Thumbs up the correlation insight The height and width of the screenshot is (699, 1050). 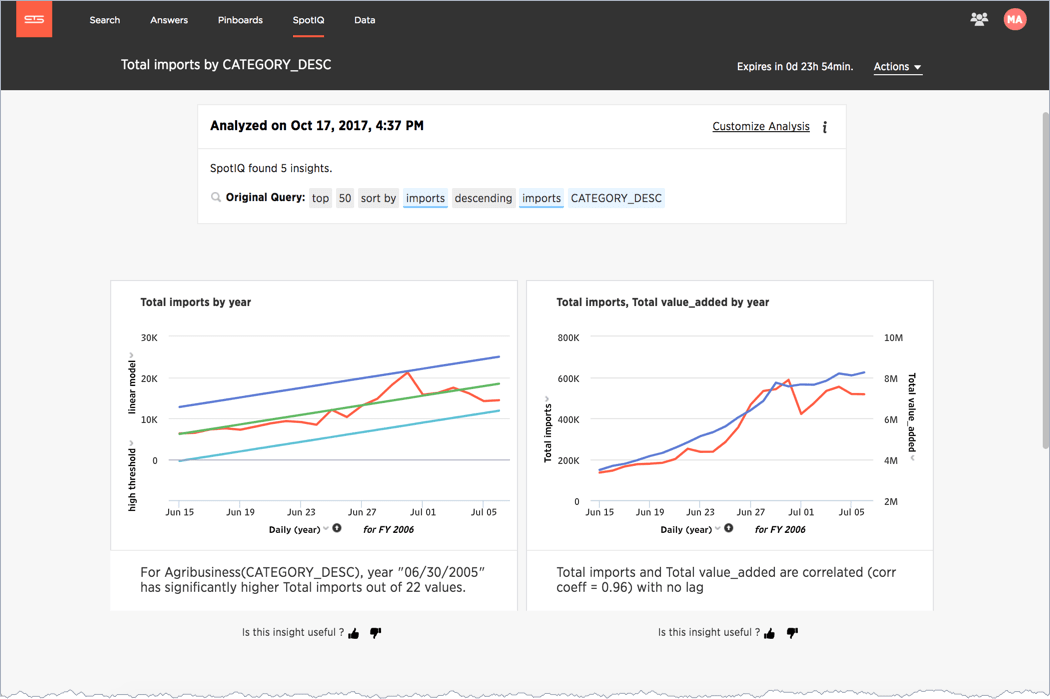click(770, 633)
